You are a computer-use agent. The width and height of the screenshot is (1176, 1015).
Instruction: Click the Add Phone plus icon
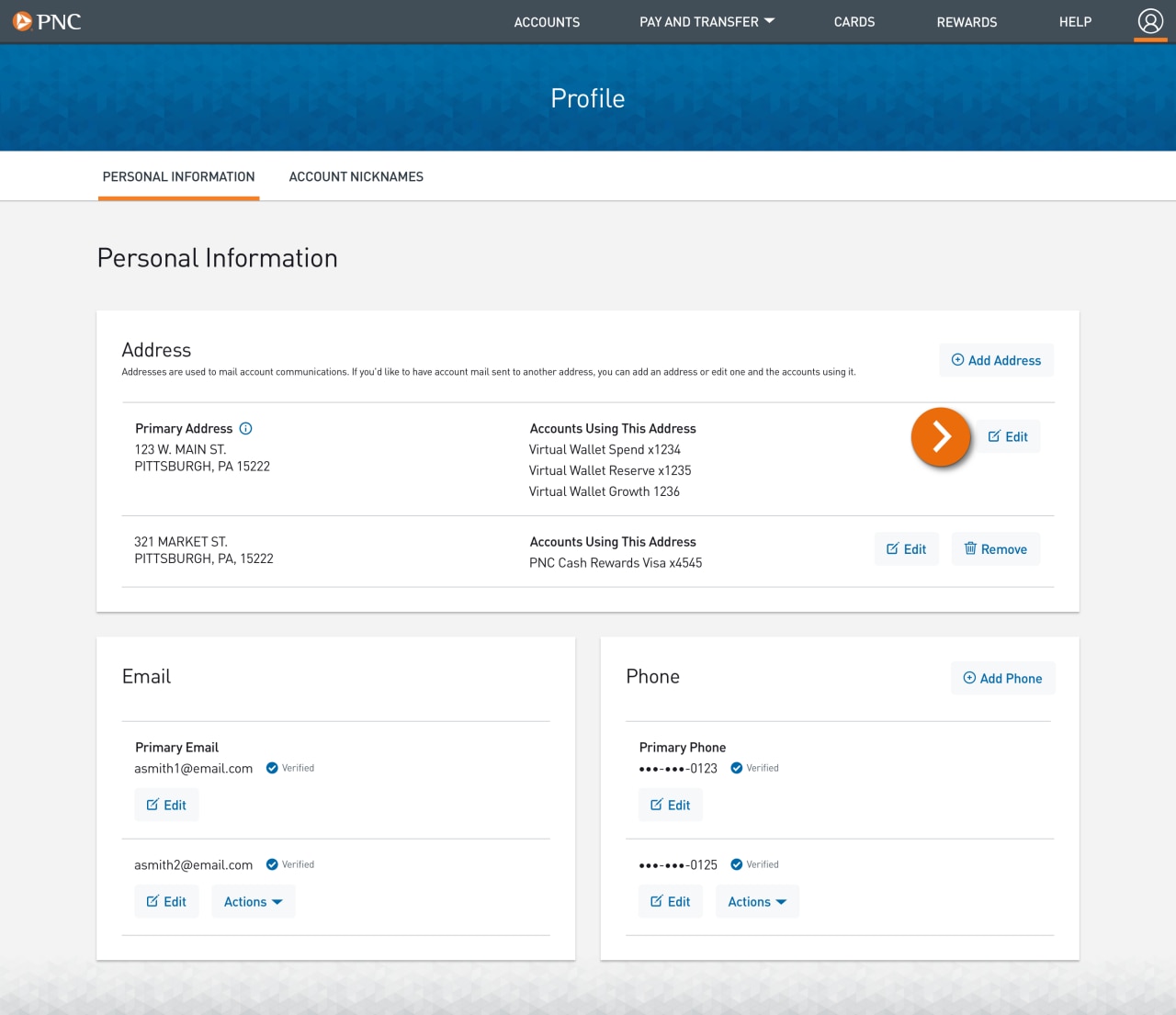tap(969, 678)
